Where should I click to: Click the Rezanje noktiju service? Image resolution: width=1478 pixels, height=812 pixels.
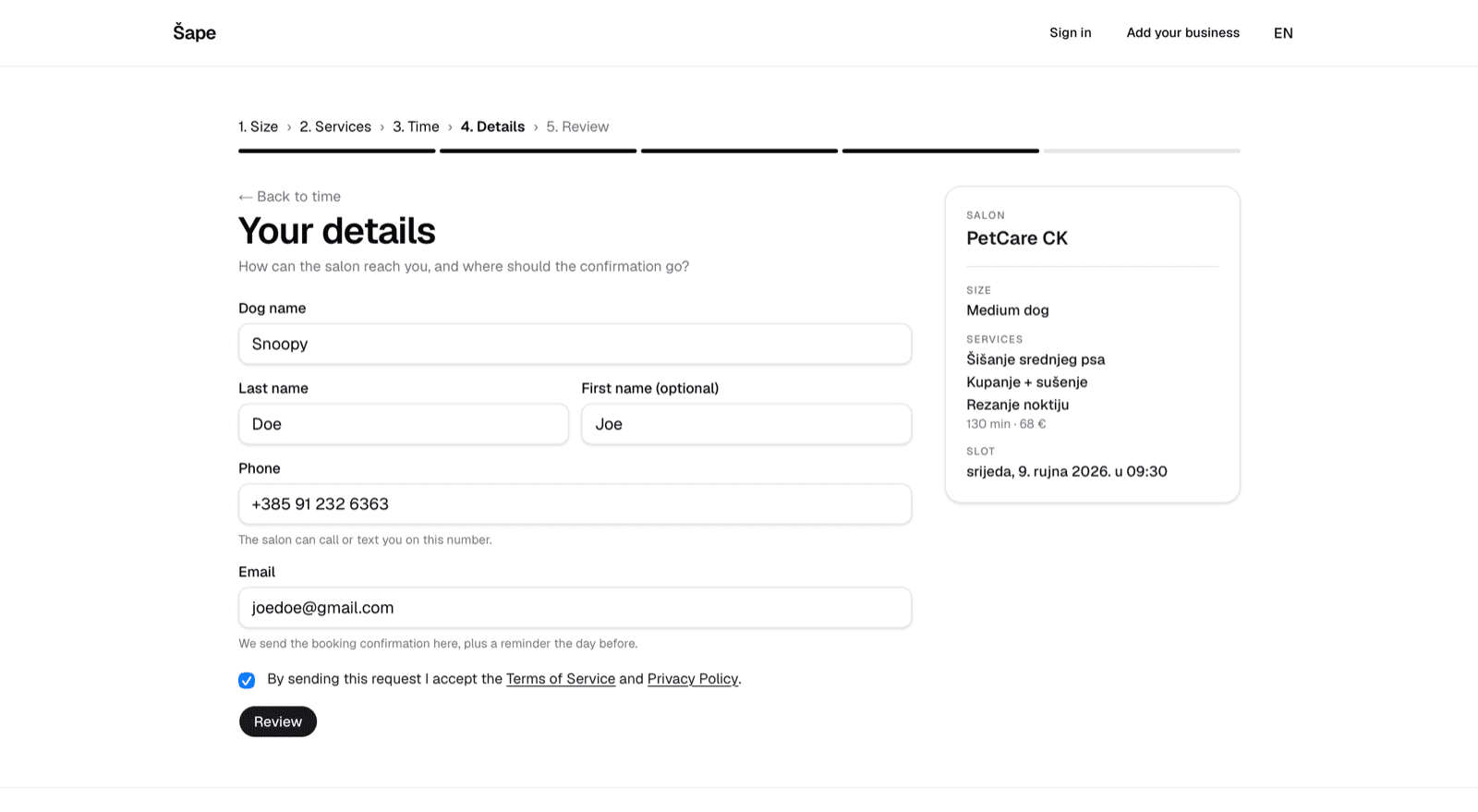click(x=1018, y=405)
